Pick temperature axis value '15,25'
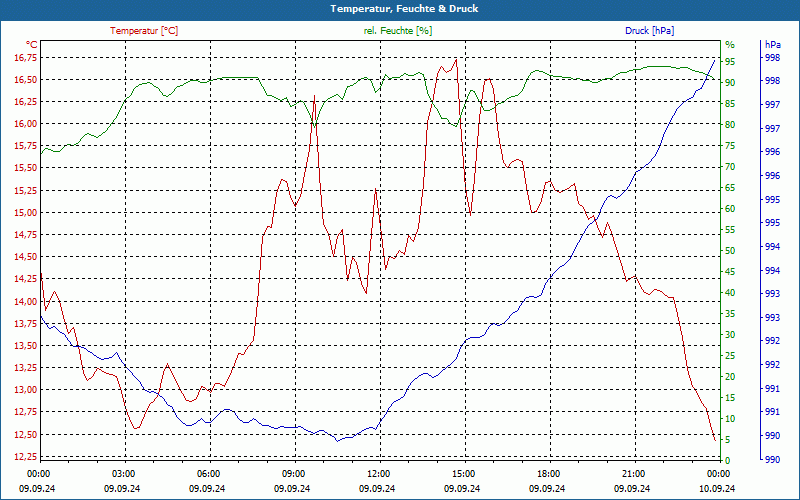This screenshot has width=800, height=500. [x=26, y=190]
